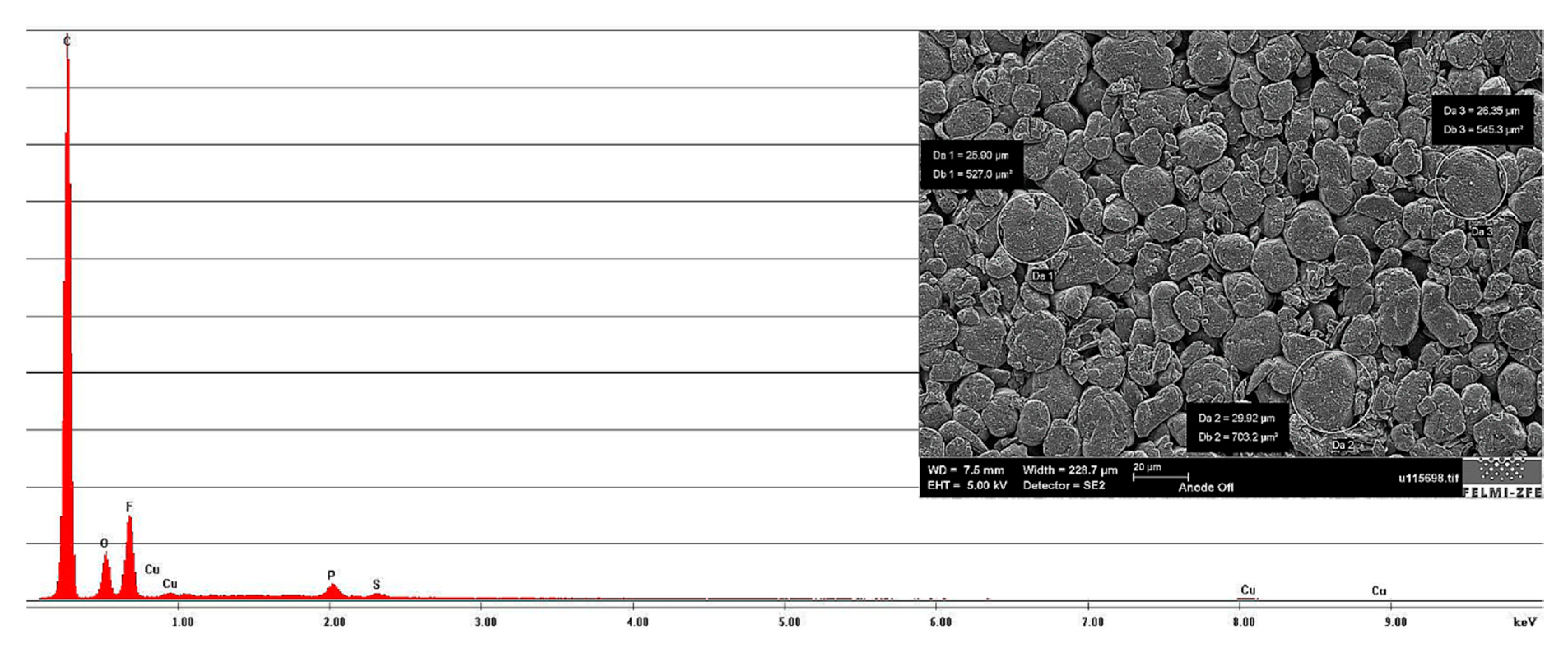Select the C peak label on the spectrum
1568x658 pixels.
[x=67, y=42]
